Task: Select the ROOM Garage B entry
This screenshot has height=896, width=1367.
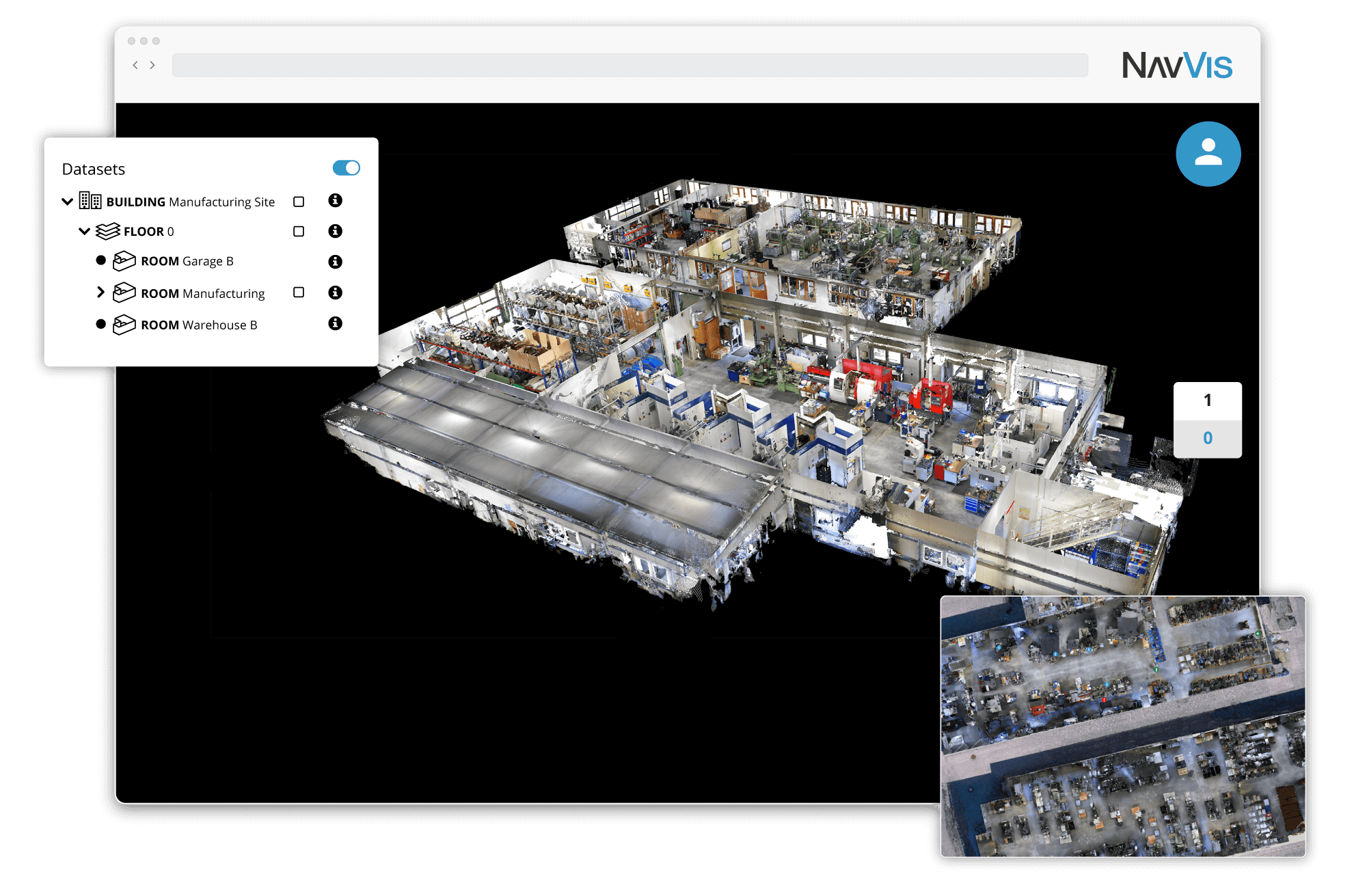Action: 187,261
